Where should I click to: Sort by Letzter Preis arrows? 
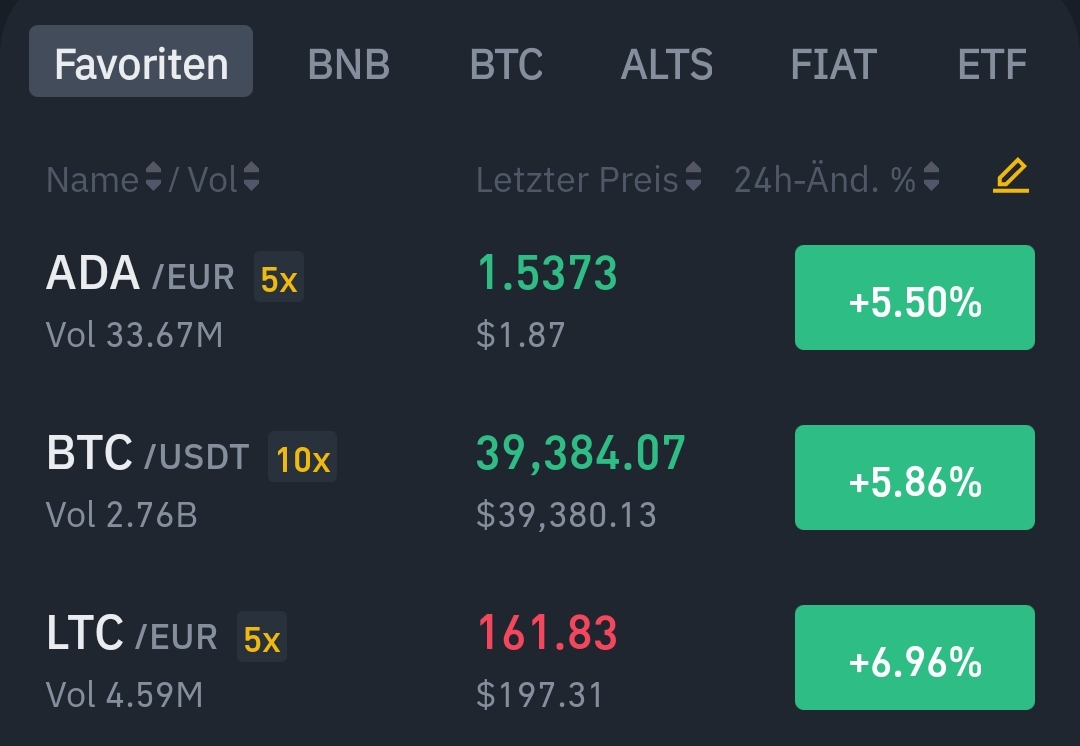tap(692, 179)
